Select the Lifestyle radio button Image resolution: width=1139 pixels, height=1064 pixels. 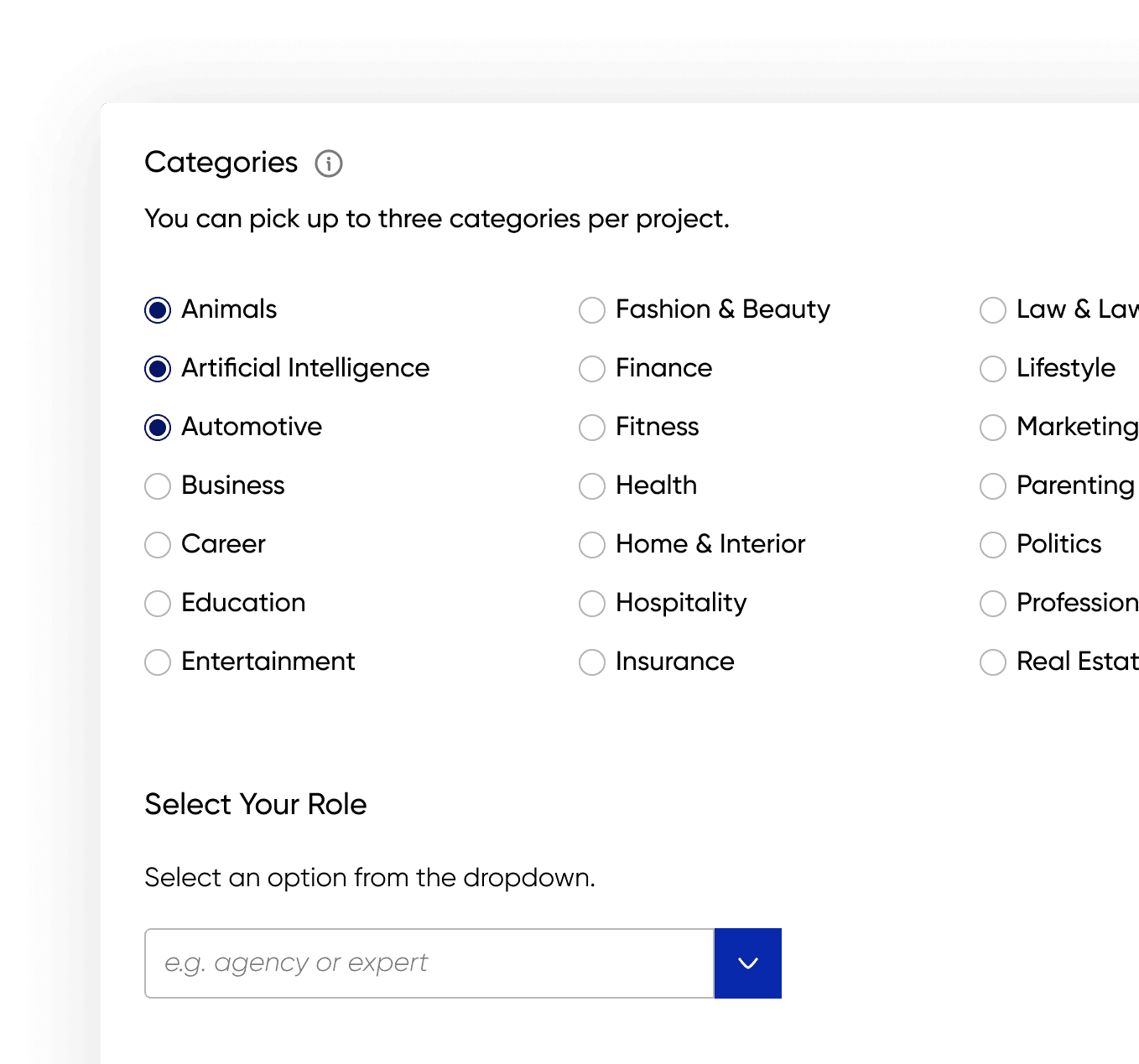click(993, 369)
